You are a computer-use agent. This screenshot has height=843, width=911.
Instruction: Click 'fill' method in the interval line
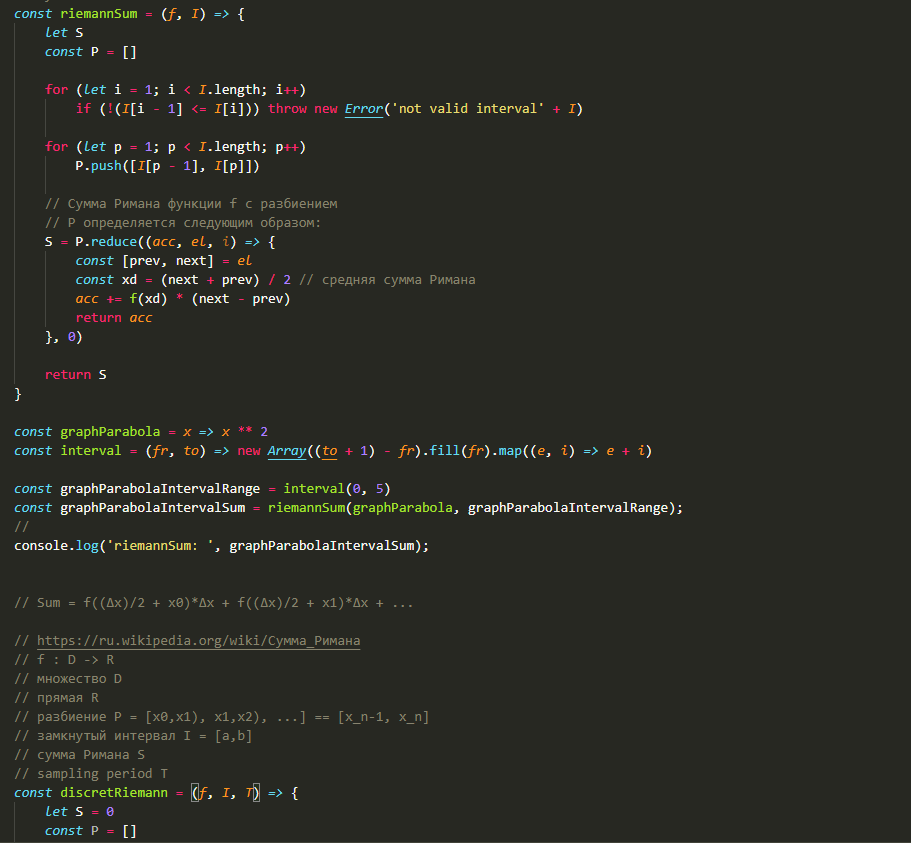tap(444, 451)
